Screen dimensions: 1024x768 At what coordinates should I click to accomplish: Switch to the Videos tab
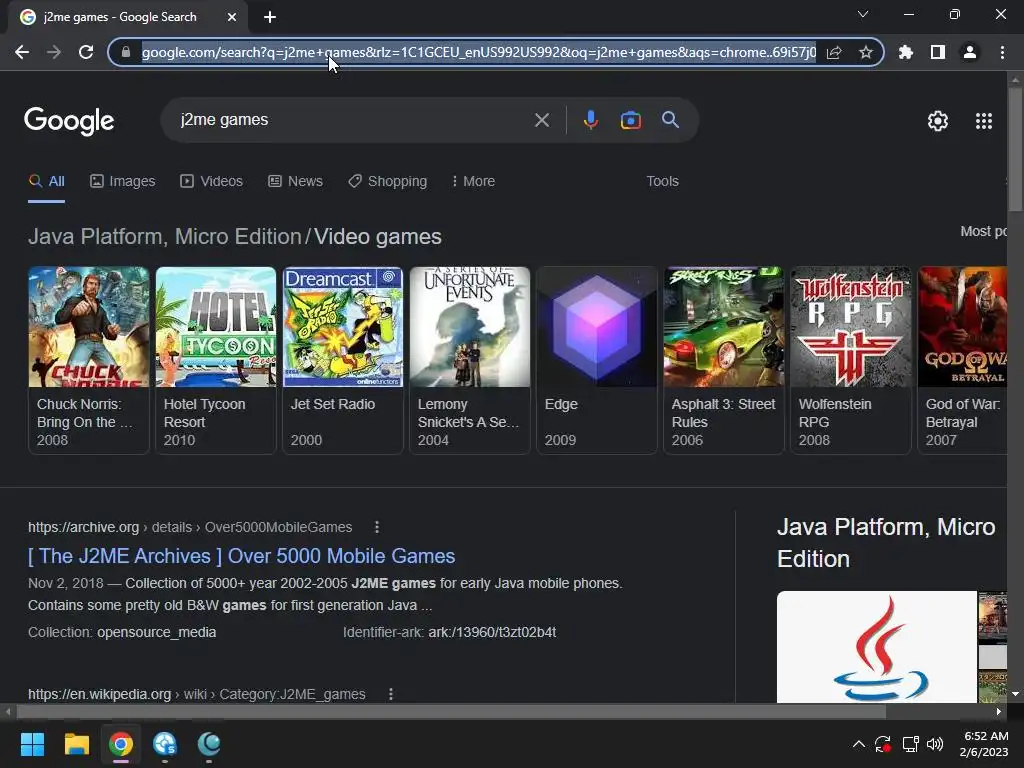coord(212,182)
